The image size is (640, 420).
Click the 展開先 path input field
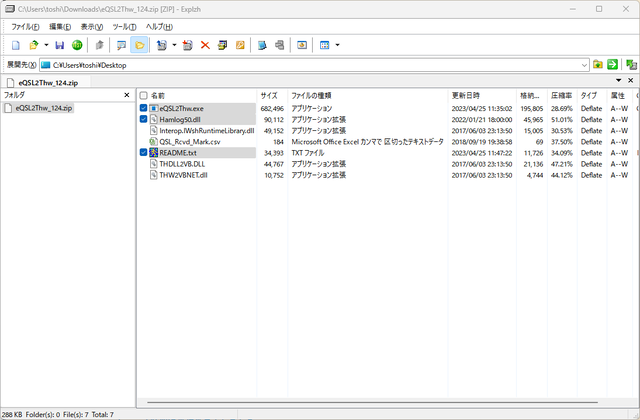tap(314, 65)
